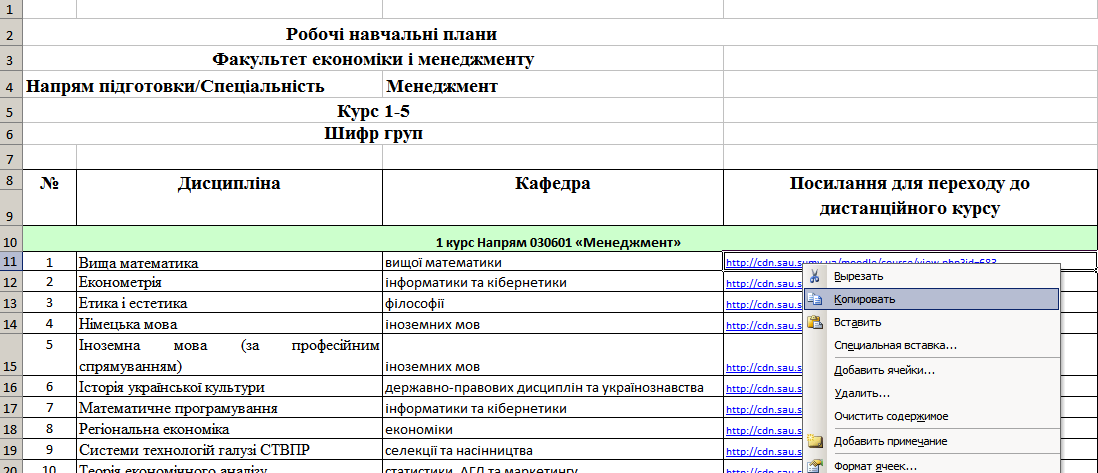Click the title 'Робочі навчальні плани'

392,34
